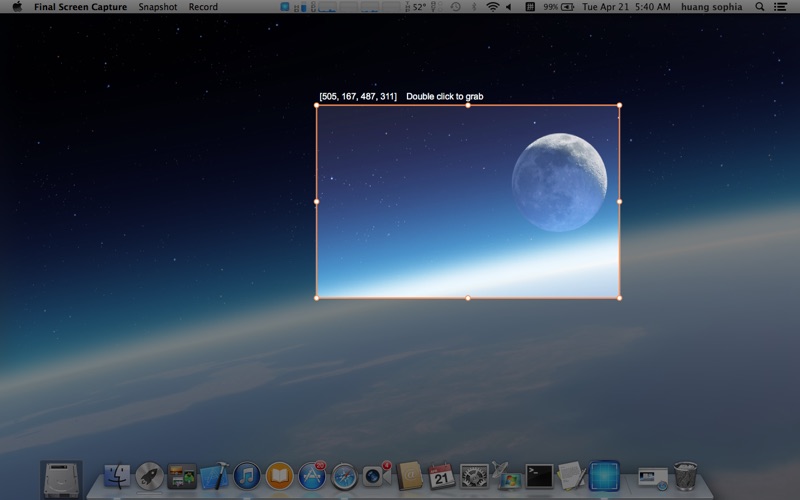800x500 pixels.
Task: Open Notification Center list icon
Action: click(780, 7)
